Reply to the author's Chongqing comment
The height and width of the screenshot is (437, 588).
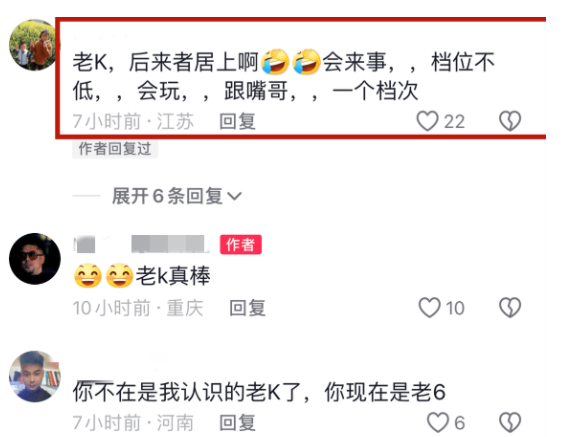click(248, 308)
